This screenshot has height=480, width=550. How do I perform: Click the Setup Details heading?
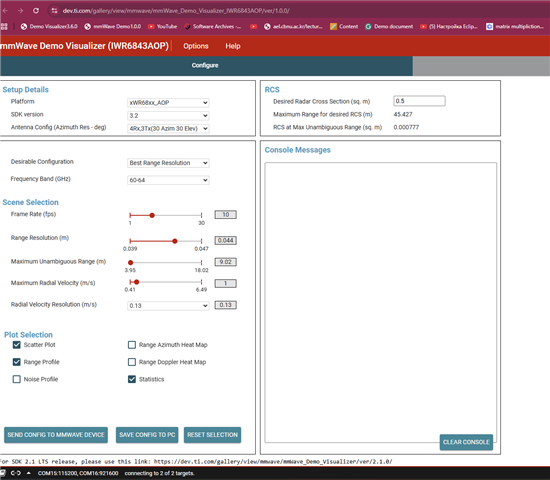tap(26, 89)
